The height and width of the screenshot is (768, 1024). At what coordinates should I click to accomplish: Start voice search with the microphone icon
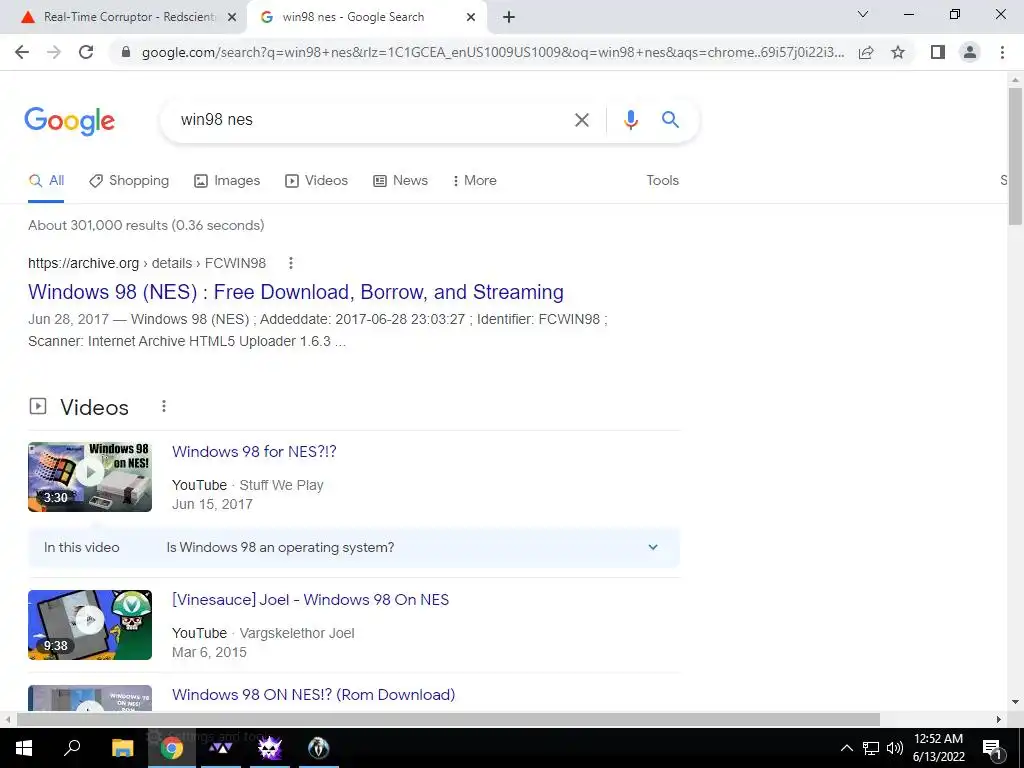point(630,120)
